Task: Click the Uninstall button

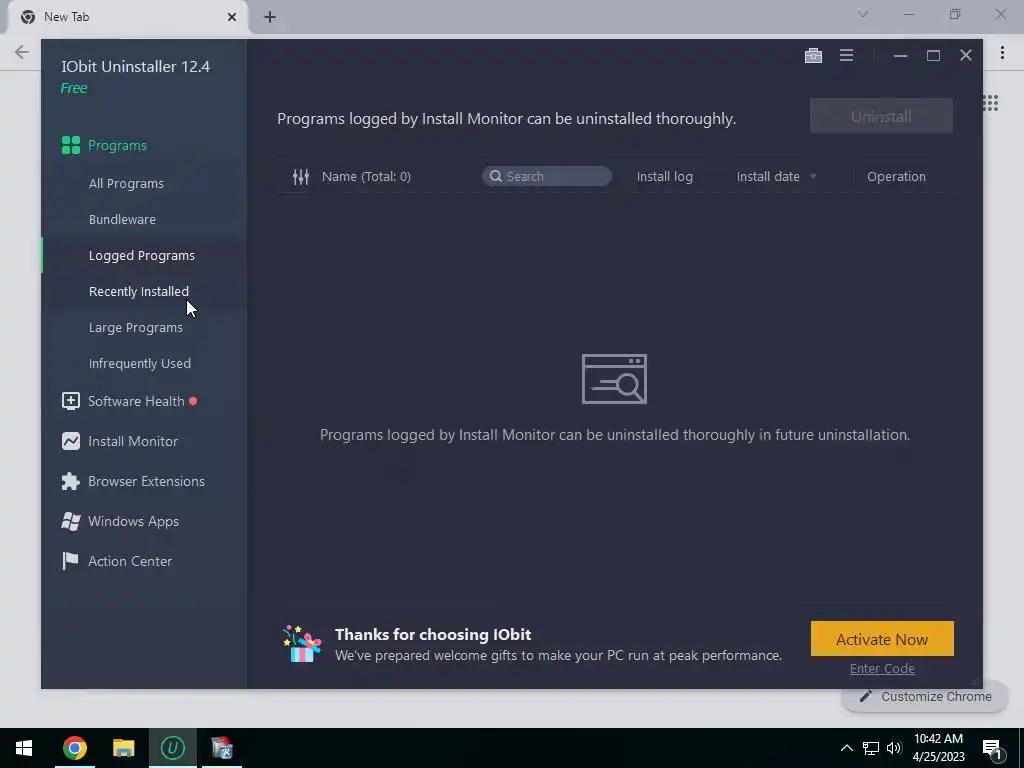Action: click(881, 116)
